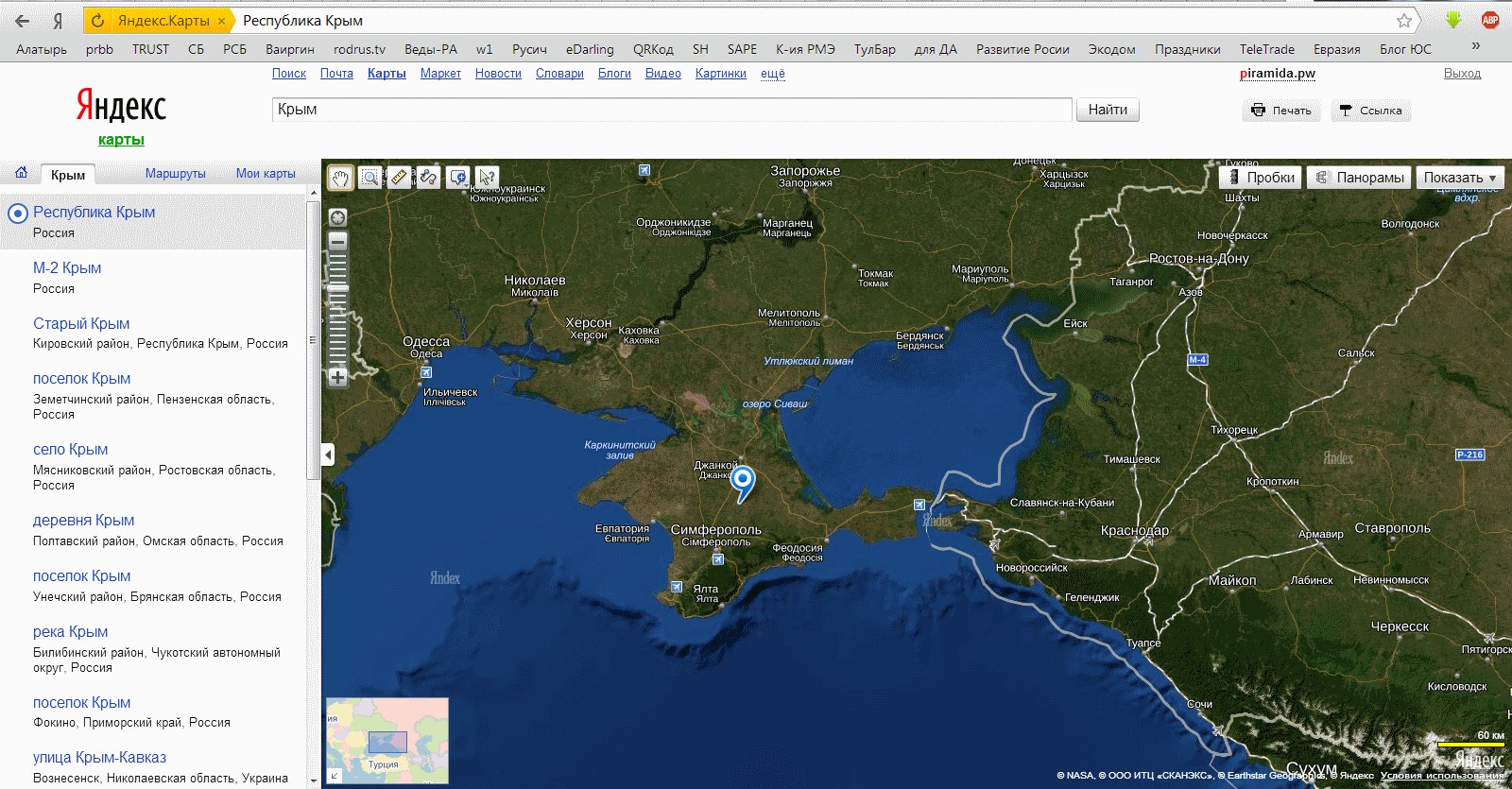Click the Яндекс logo

tap(121, 106)
